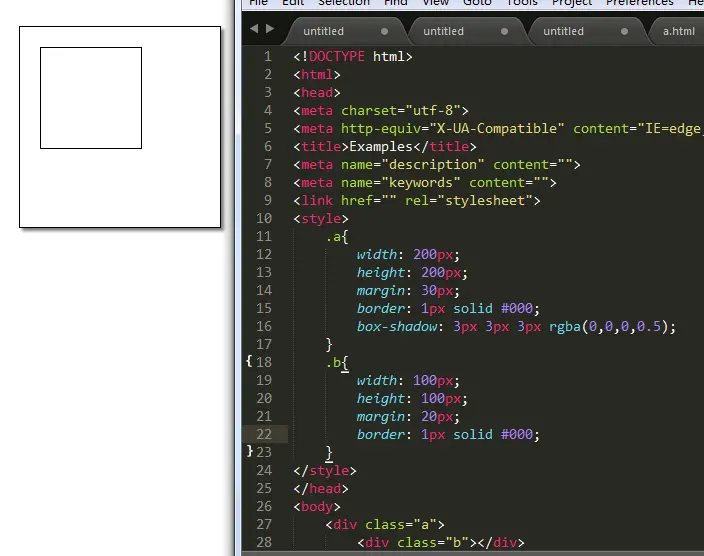Click the forward tab navigation arrow
704x556 pixels.
270,29
